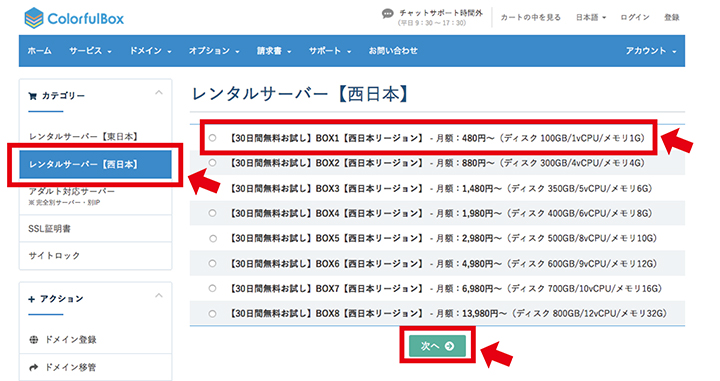Open the 日本語 language dropdown
This screenshot has height=381, width=720.
coord(591,17)
